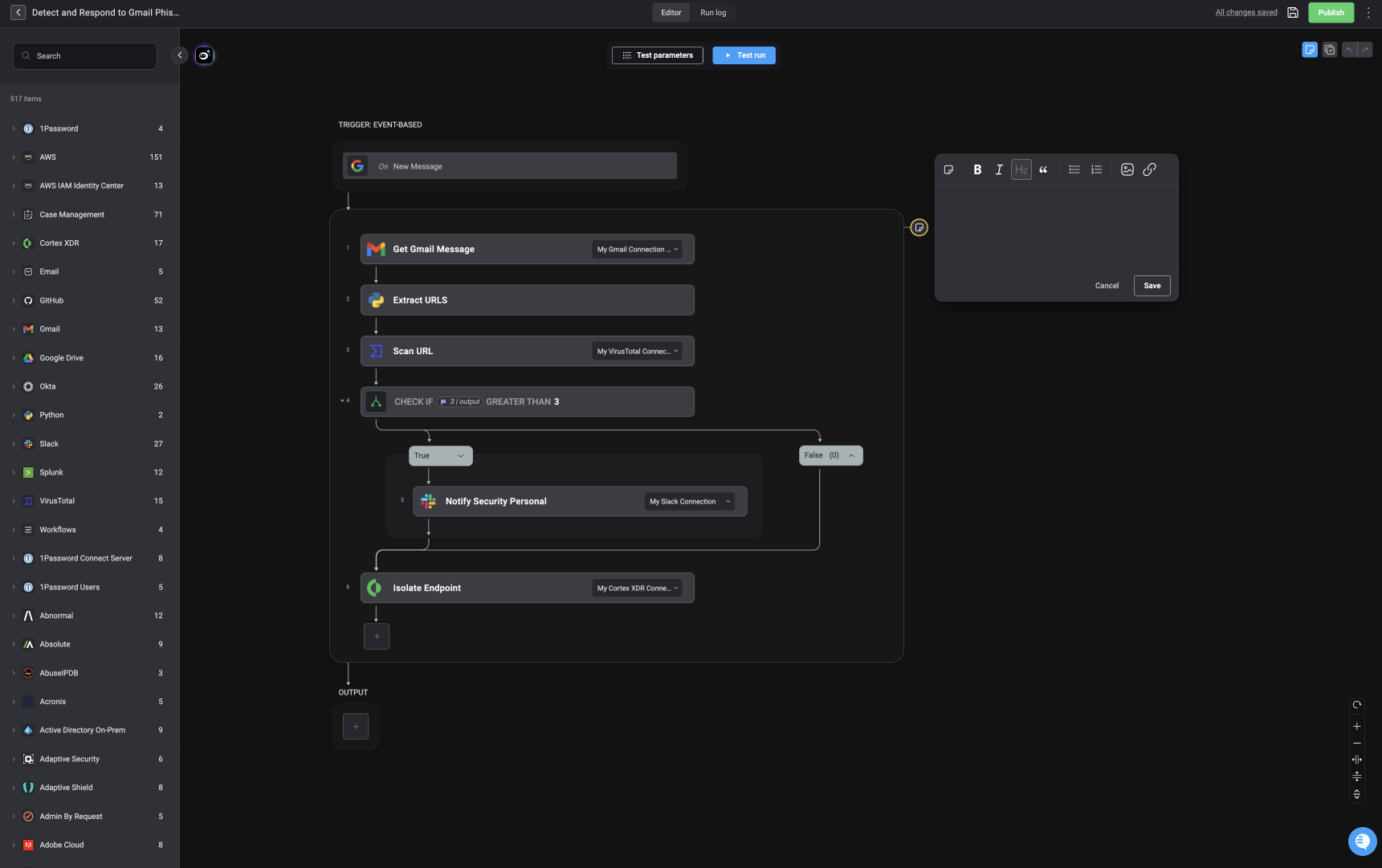Open the AI assistant eye icon

(x=205, y=55)
